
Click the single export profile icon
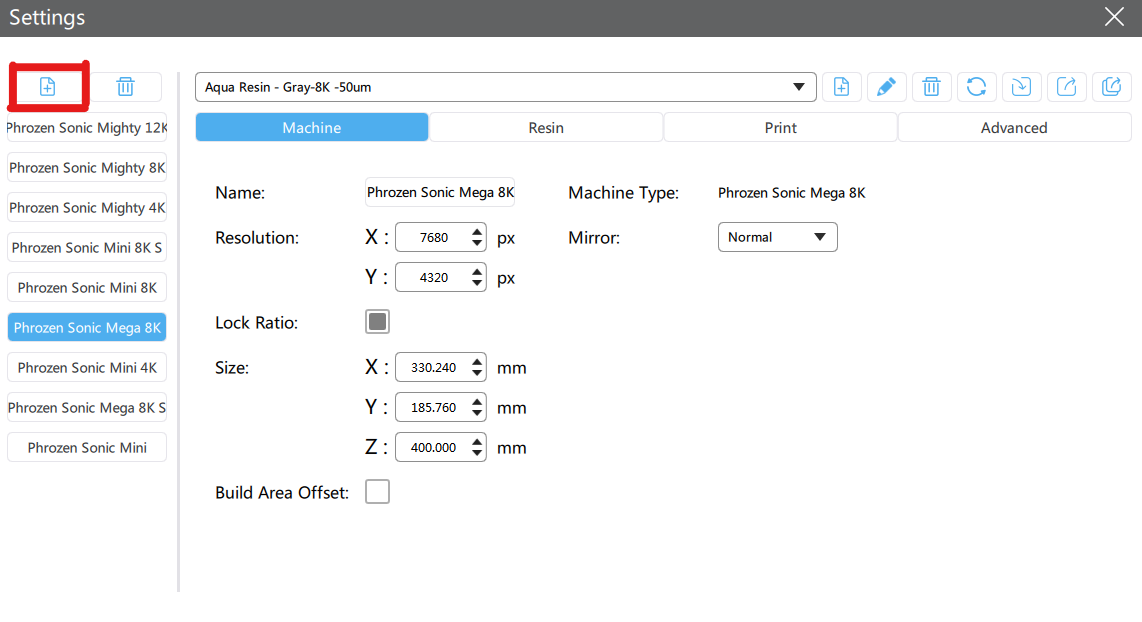(1066, 87)
